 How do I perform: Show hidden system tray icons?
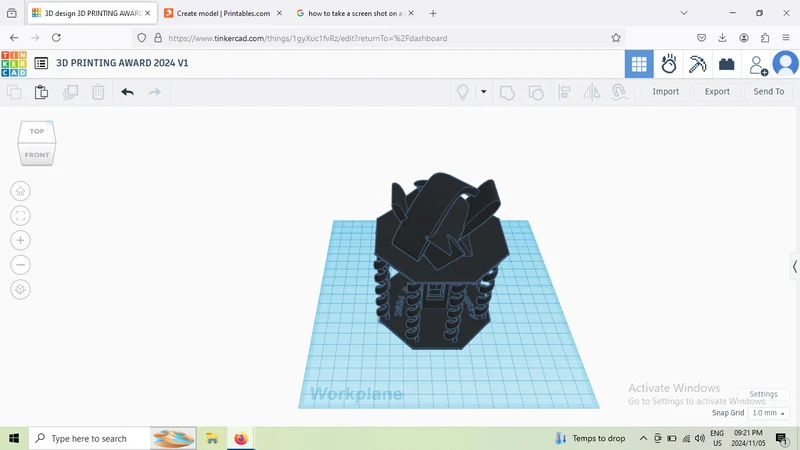click(x=643, y=438)
